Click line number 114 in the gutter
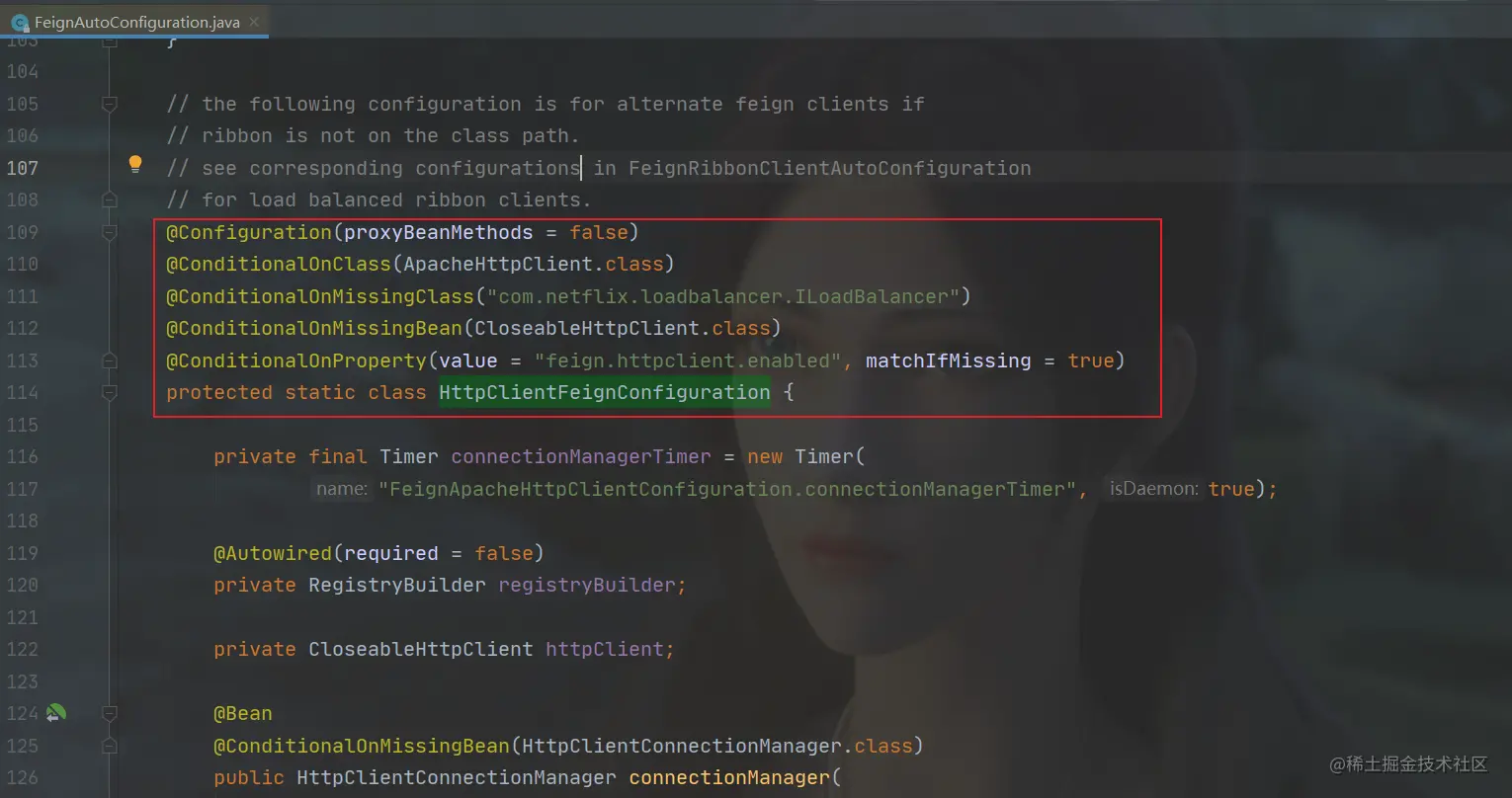The height and width of the screenshot is (798, 1512). pos(22,392)
